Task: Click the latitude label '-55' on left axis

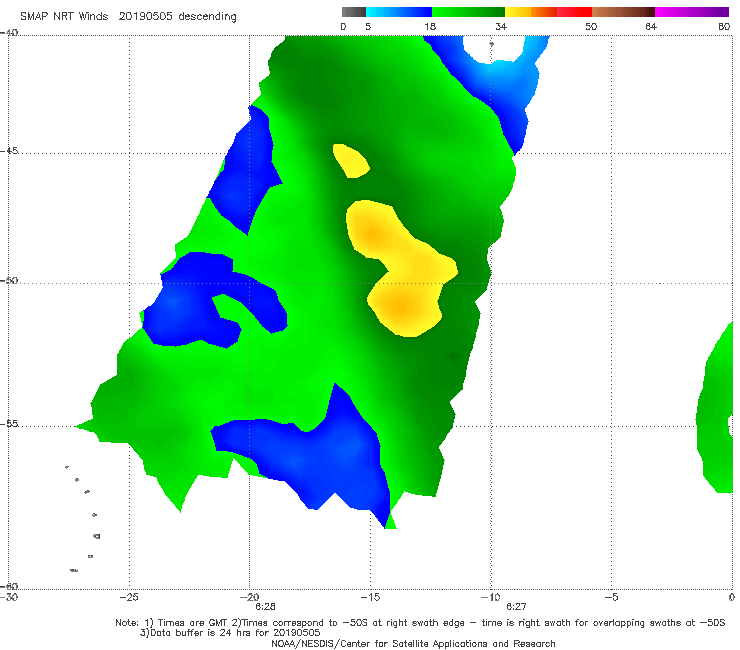Action: (9, 423)
